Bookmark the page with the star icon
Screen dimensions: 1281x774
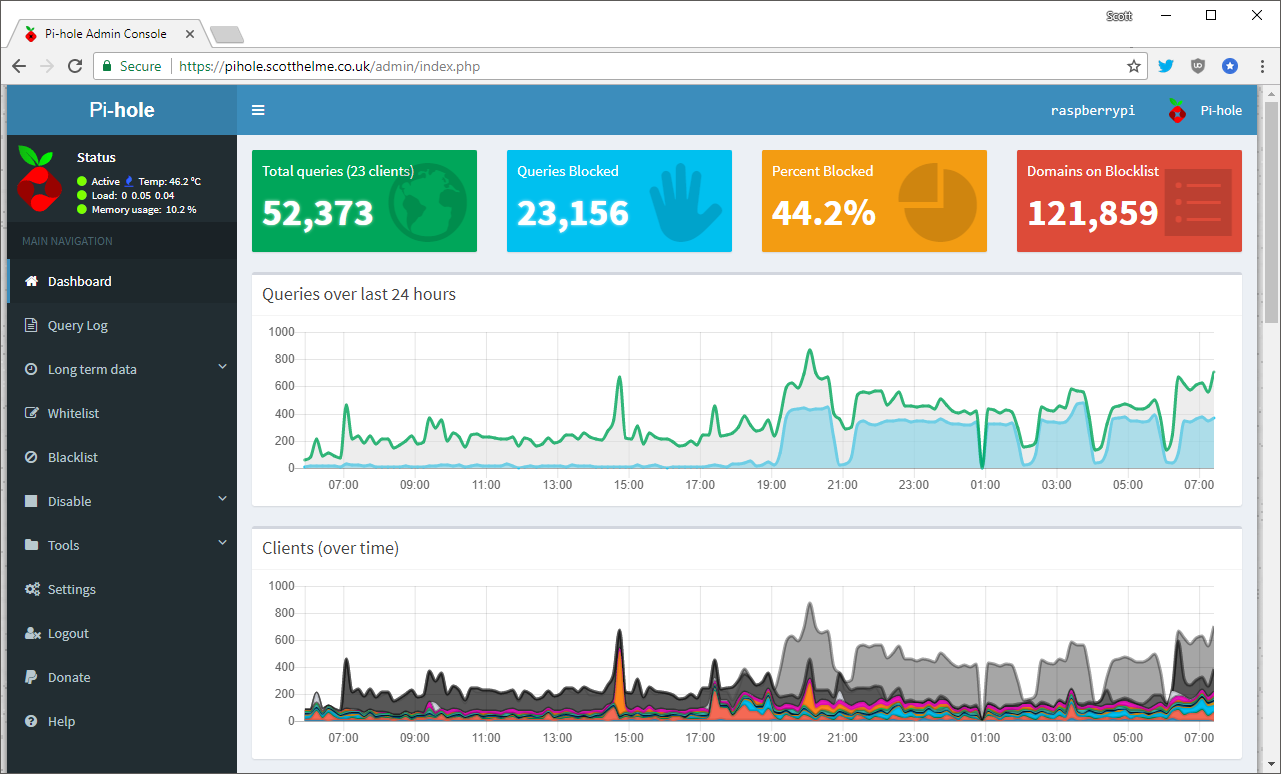coord(1134,66)
